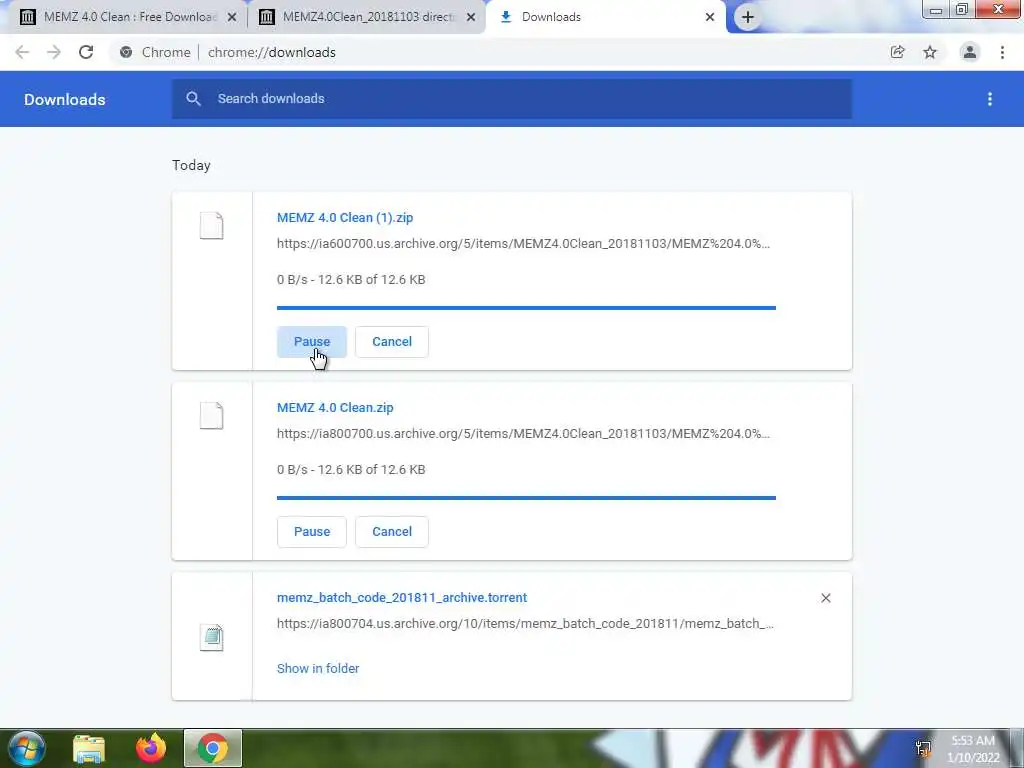This screenshot has width=1024, height=768.
Task: Open a new tab with plus button
Action: pyautogui.click(x=748, y=17)
